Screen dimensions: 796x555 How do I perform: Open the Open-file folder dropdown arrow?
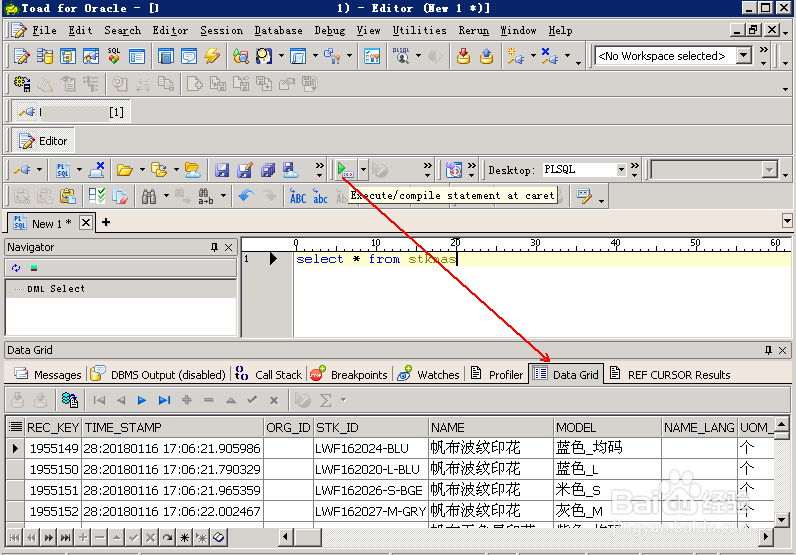point(142,170)
